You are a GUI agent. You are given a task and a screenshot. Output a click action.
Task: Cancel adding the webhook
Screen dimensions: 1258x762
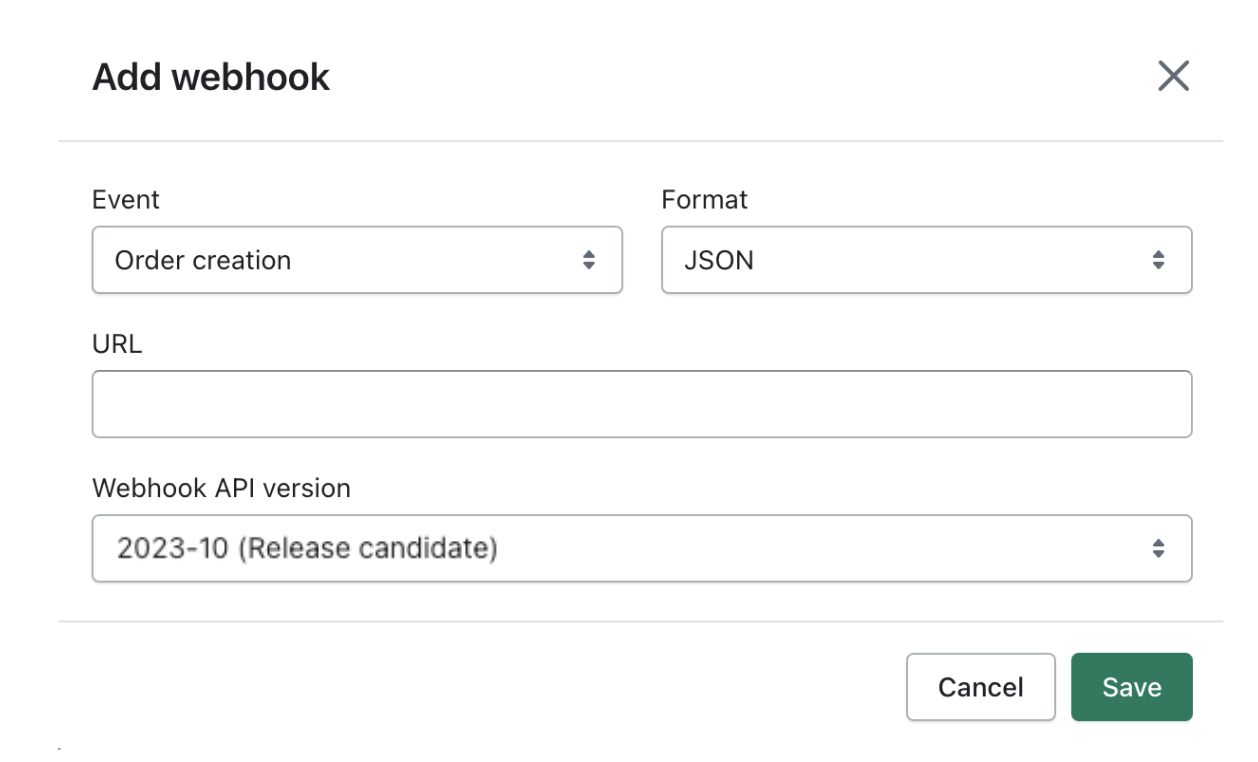[981, 687]
